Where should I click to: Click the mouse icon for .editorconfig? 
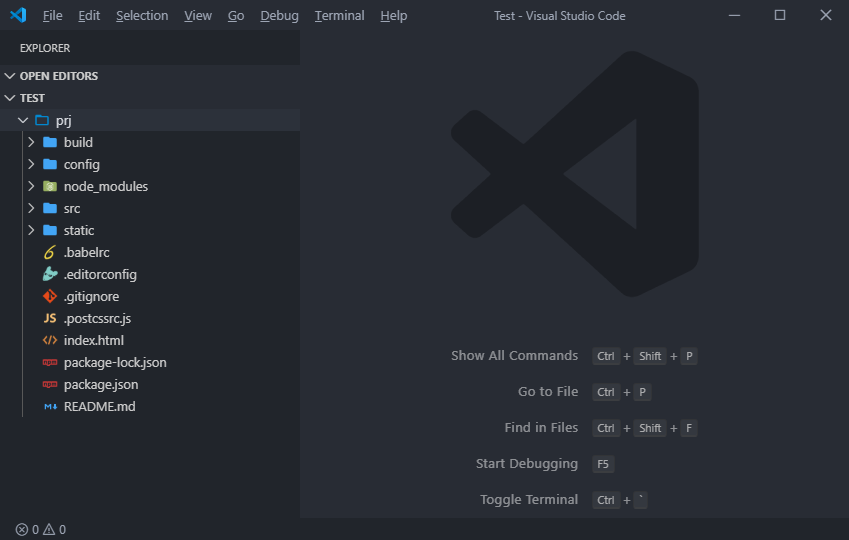(50, 274)
